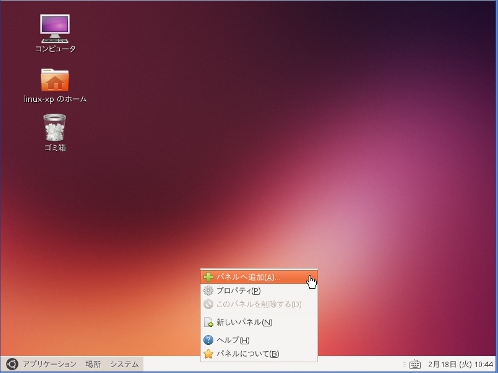Open the 場所 menu
The image size is (498, 373).
(93, 364)
